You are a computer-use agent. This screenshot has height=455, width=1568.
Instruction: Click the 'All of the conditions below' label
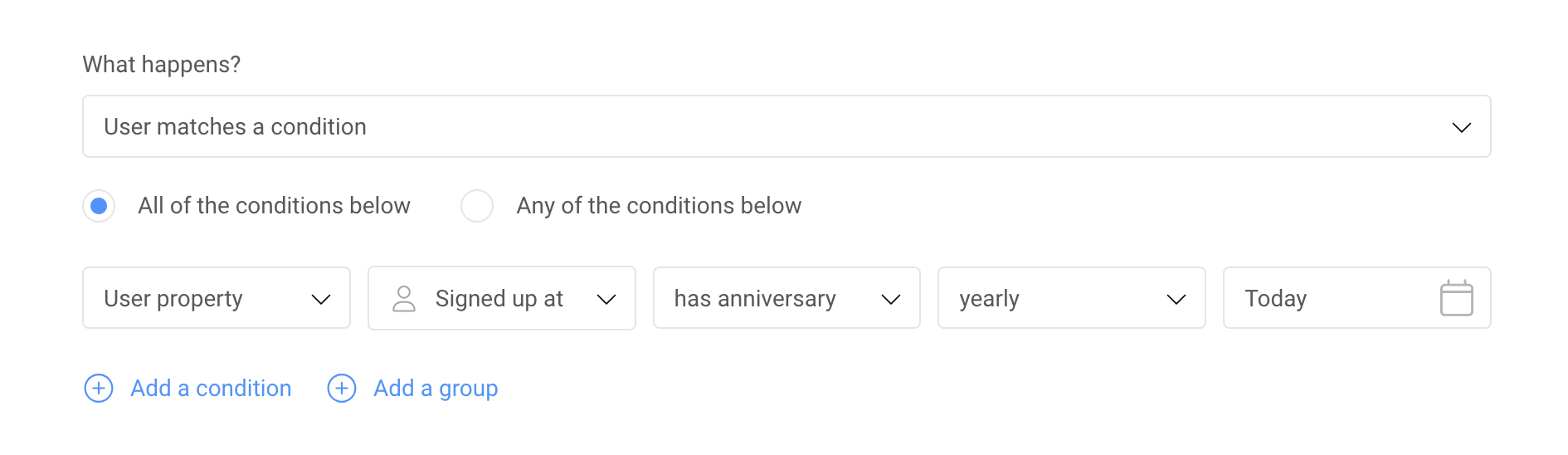(x=274, y=206)
